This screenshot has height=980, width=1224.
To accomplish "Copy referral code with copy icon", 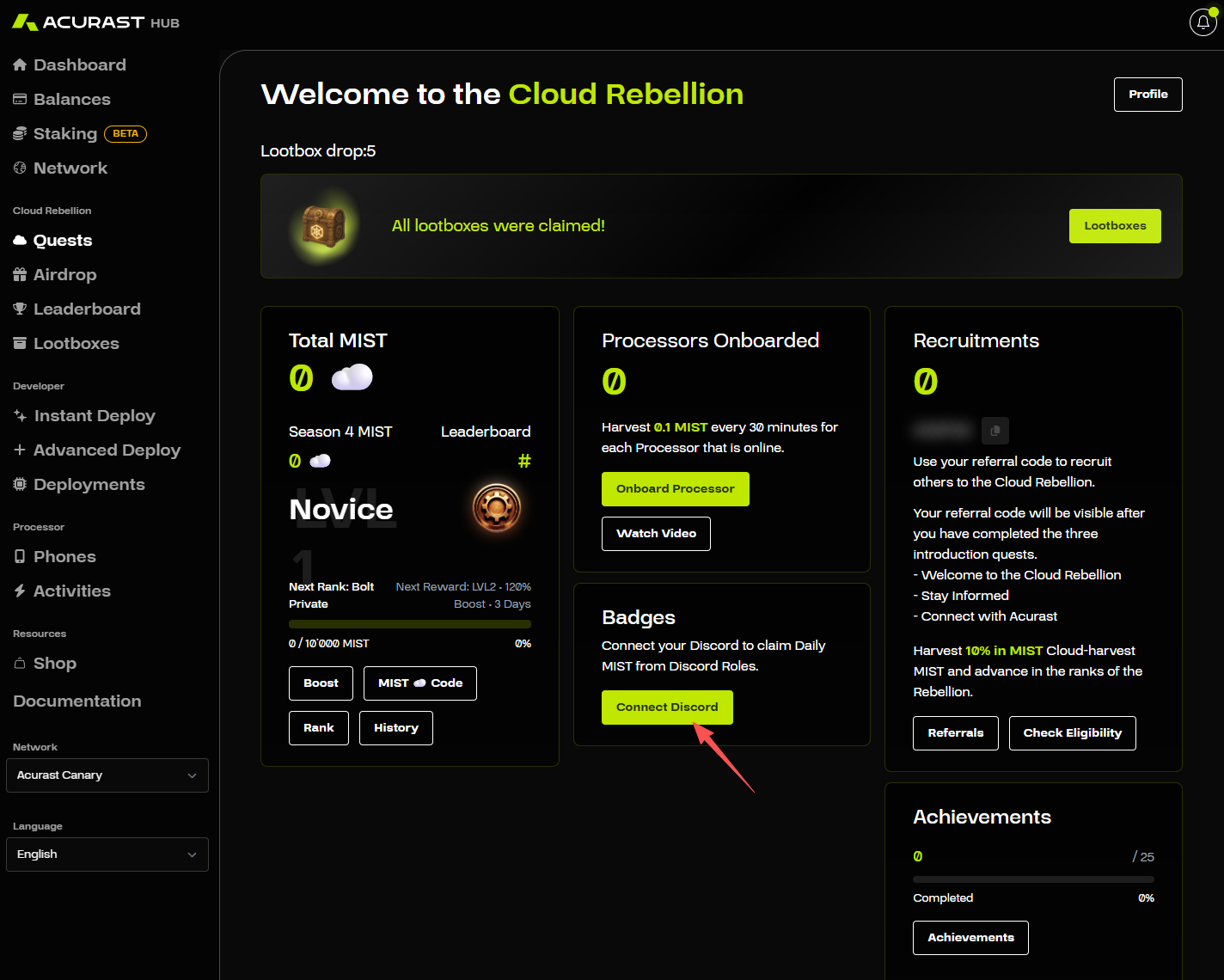I will 994,430.
